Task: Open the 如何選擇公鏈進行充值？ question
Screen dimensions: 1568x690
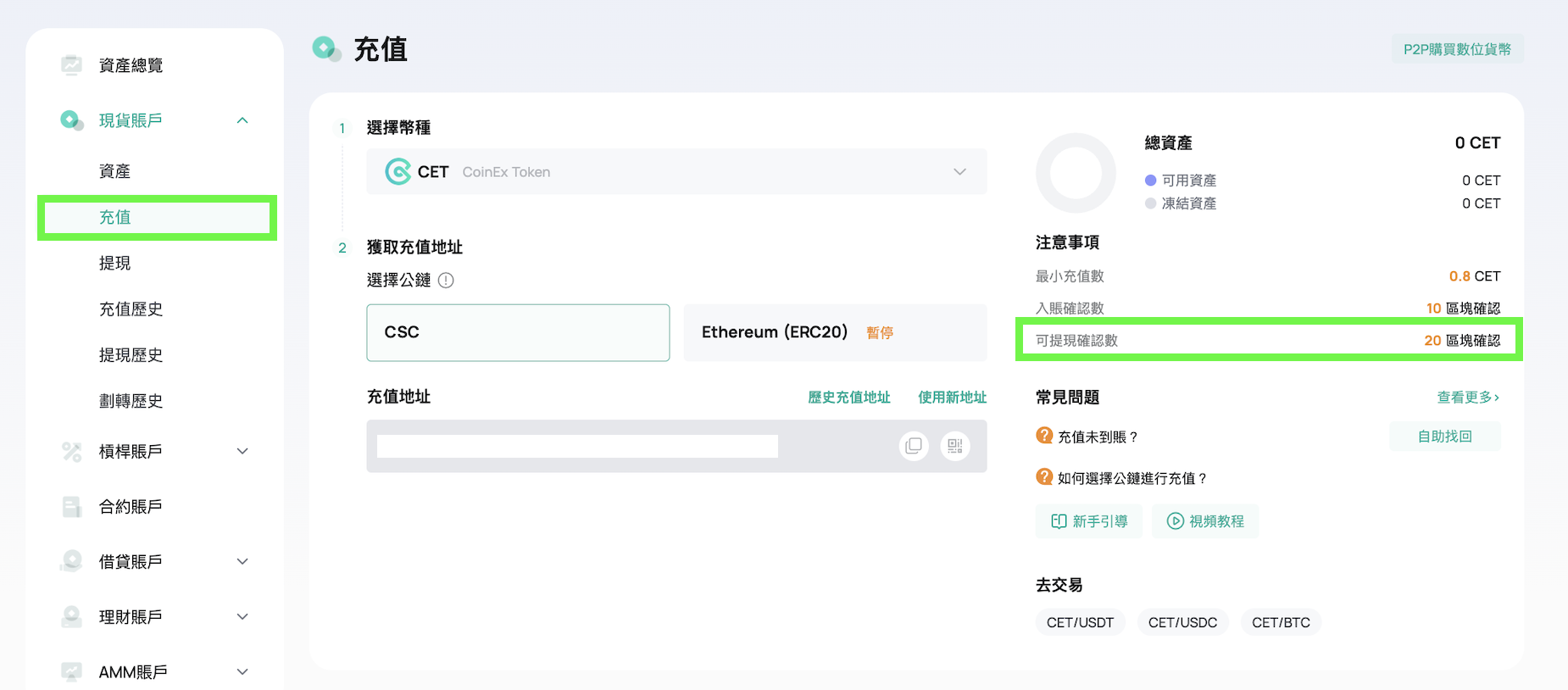Action: 1133,479
